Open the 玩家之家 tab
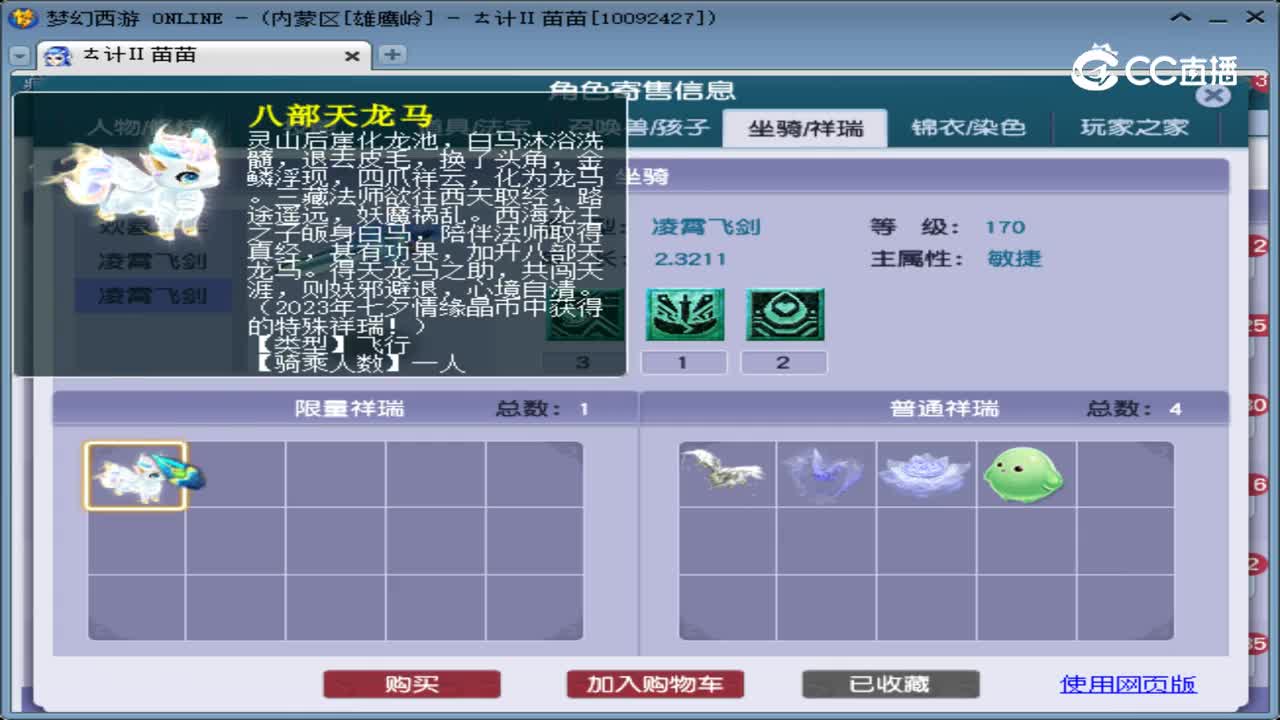This screenshot has width=1280, height=720. click(1135, 127)
